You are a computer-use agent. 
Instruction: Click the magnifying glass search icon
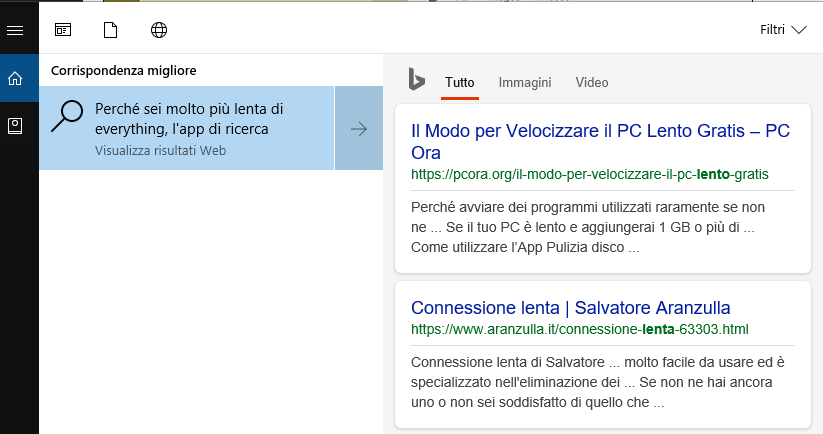point(67,117)
